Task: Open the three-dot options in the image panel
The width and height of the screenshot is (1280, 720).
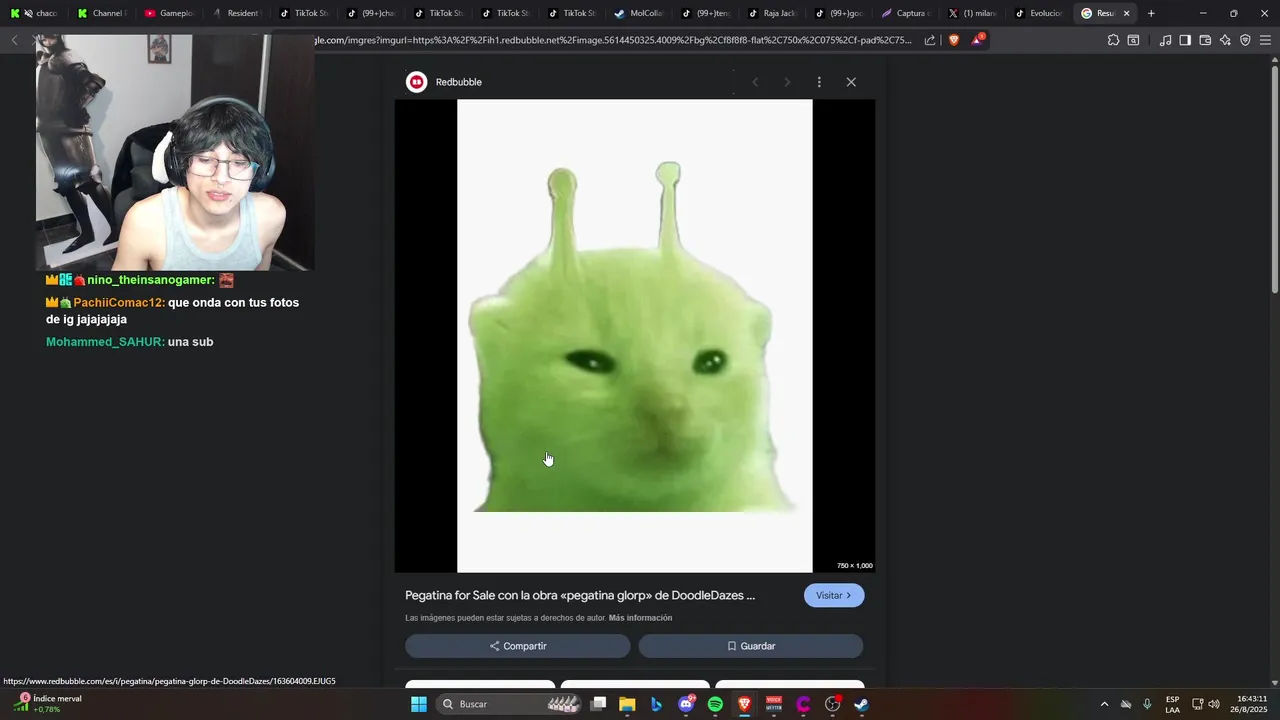Action: coord(819,82)
